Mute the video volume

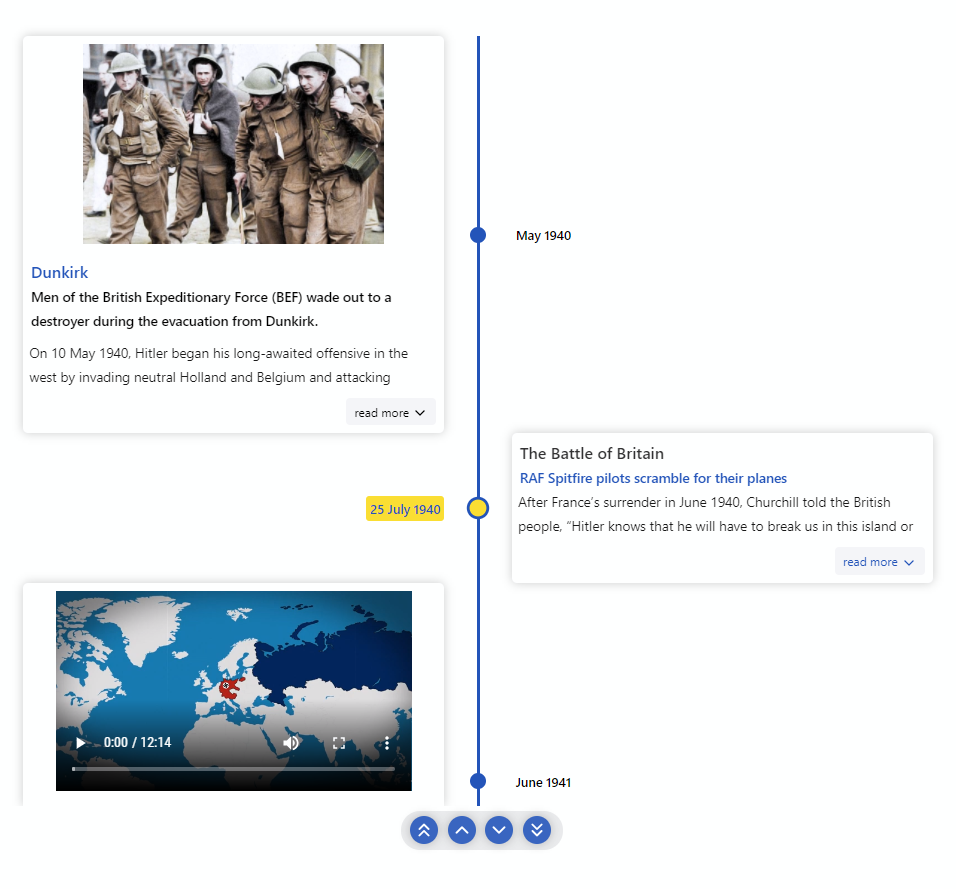click(291, 743)
